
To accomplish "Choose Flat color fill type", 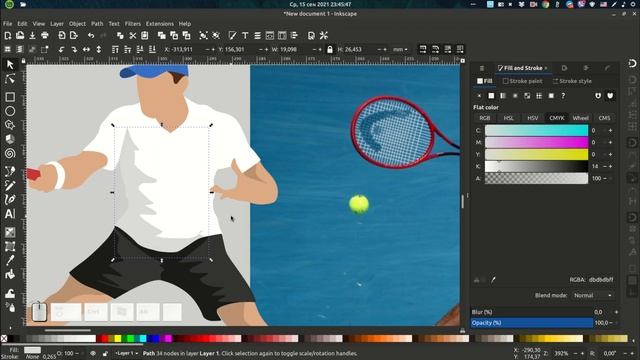I will click(491, 96).
